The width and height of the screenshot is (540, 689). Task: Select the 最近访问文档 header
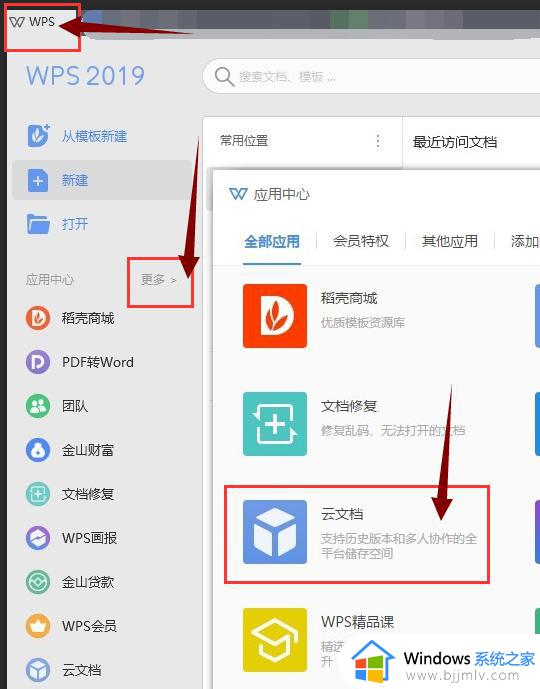point(455,142)
